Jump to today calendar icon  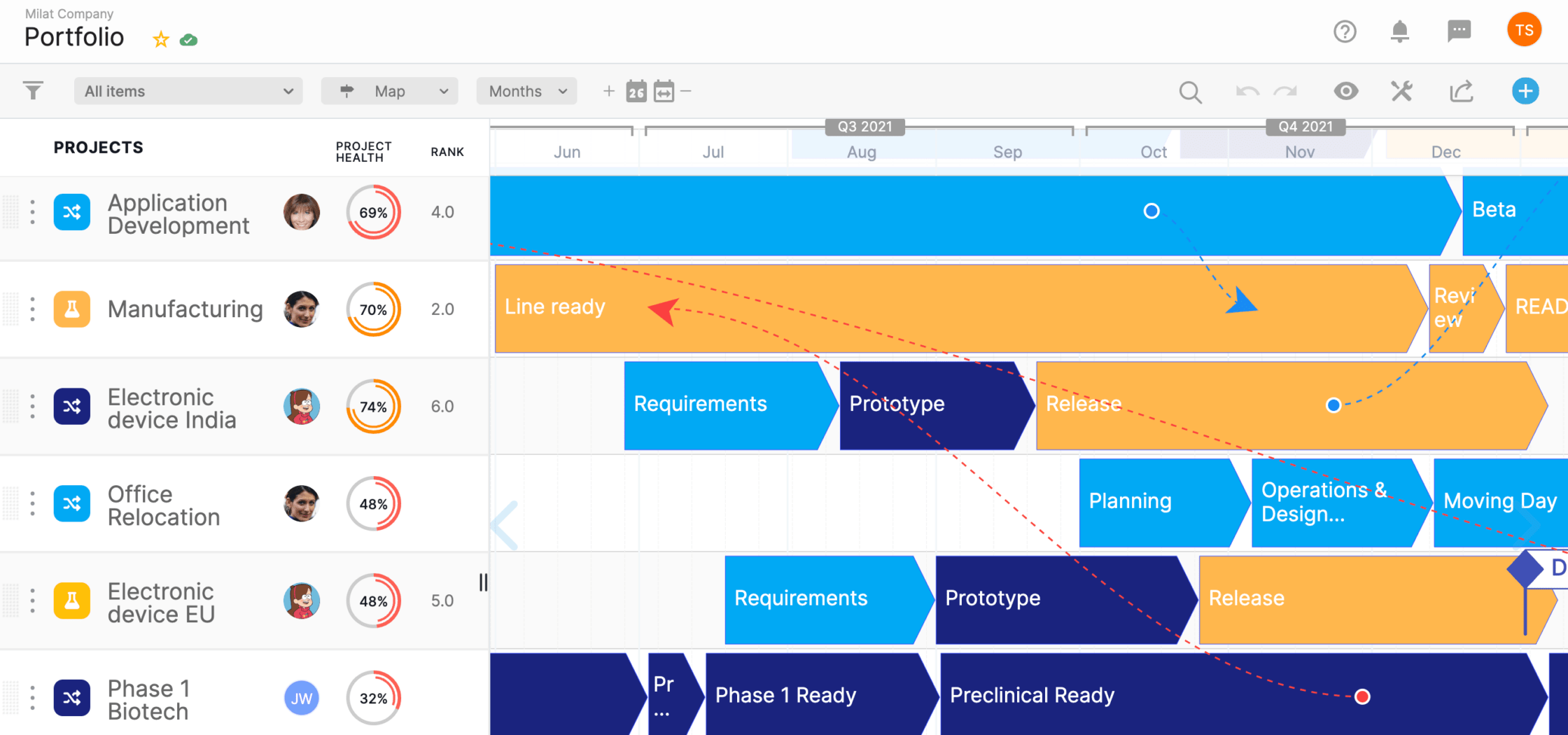click(636, 92)
